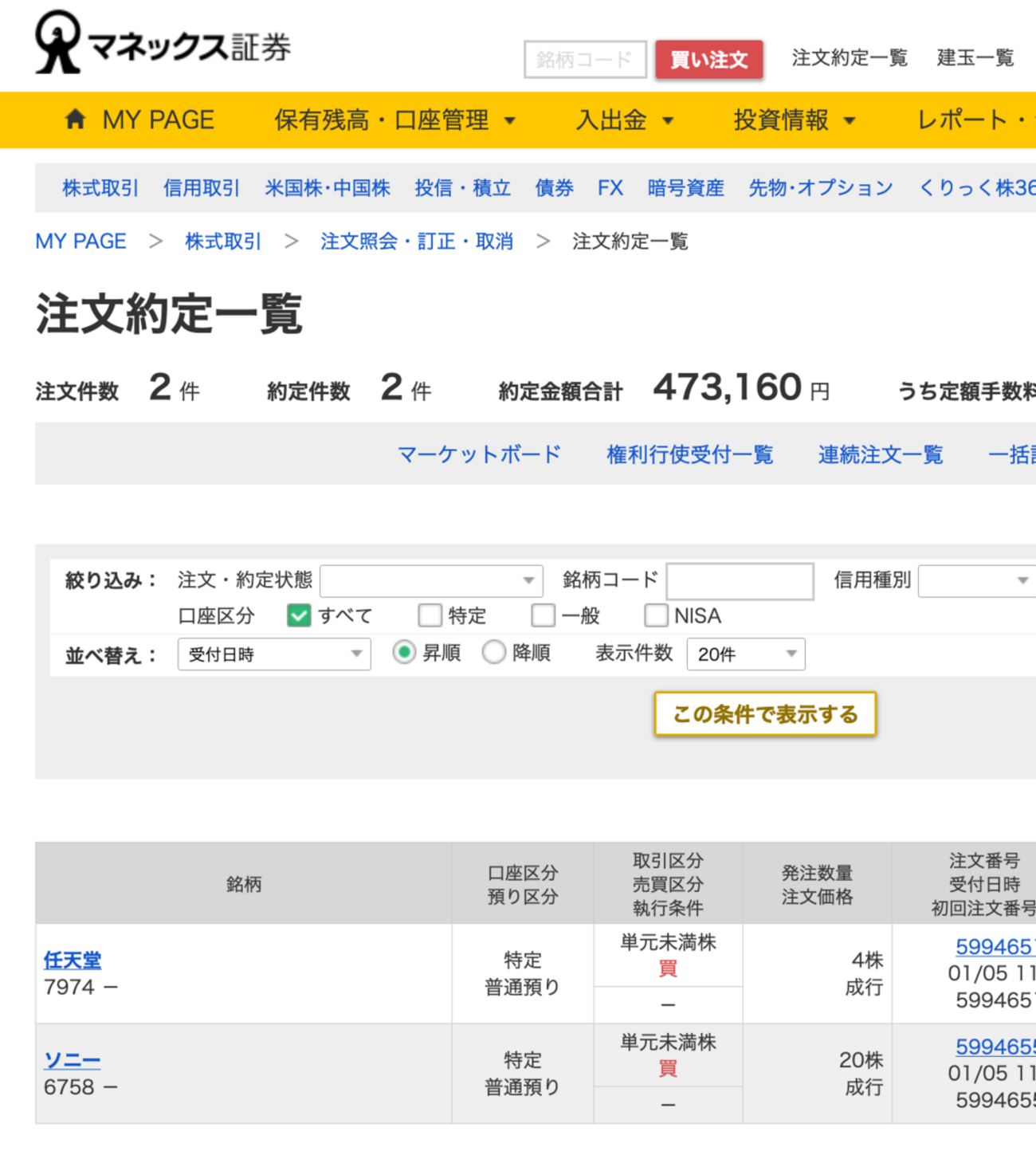Open the ソニー stock link
The height and width of the screenshot is (1151, 1036).
(73, 1060)
